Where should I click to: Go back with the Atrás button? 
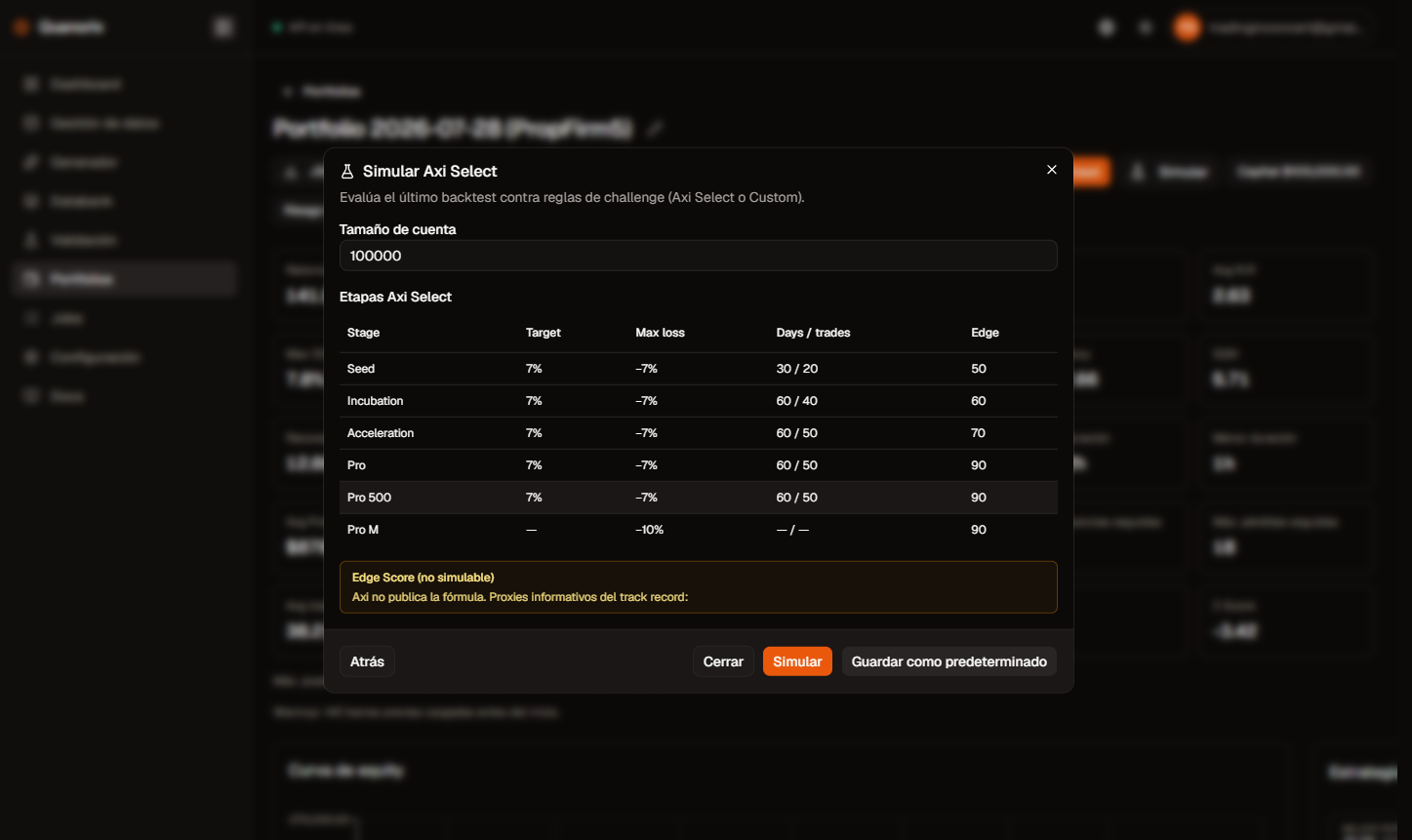click(367, 661)
